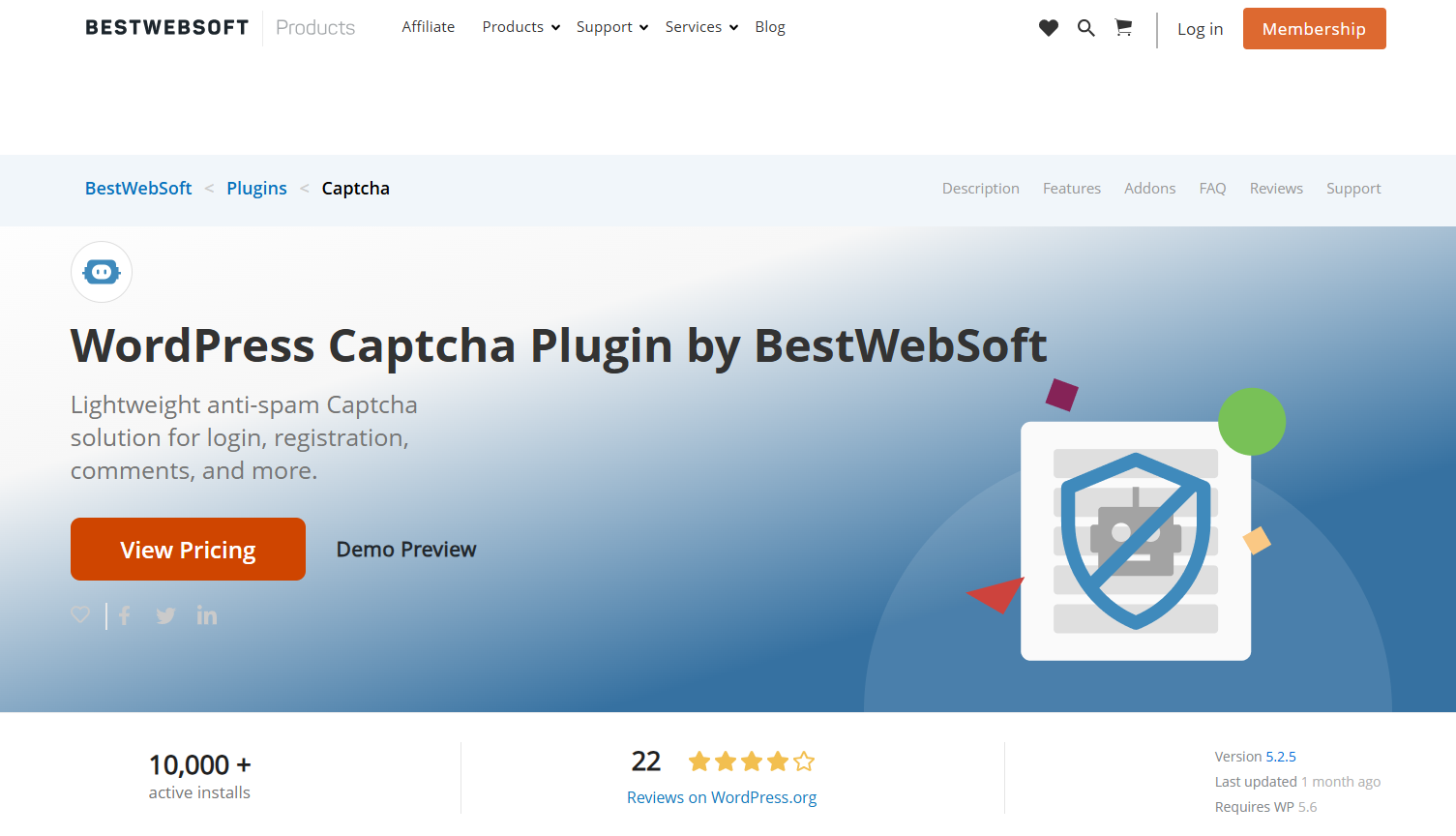Jump to the Addons section
This screenshot has height=836, width=1456.
pyautogui.click(x=1150, y=189)
